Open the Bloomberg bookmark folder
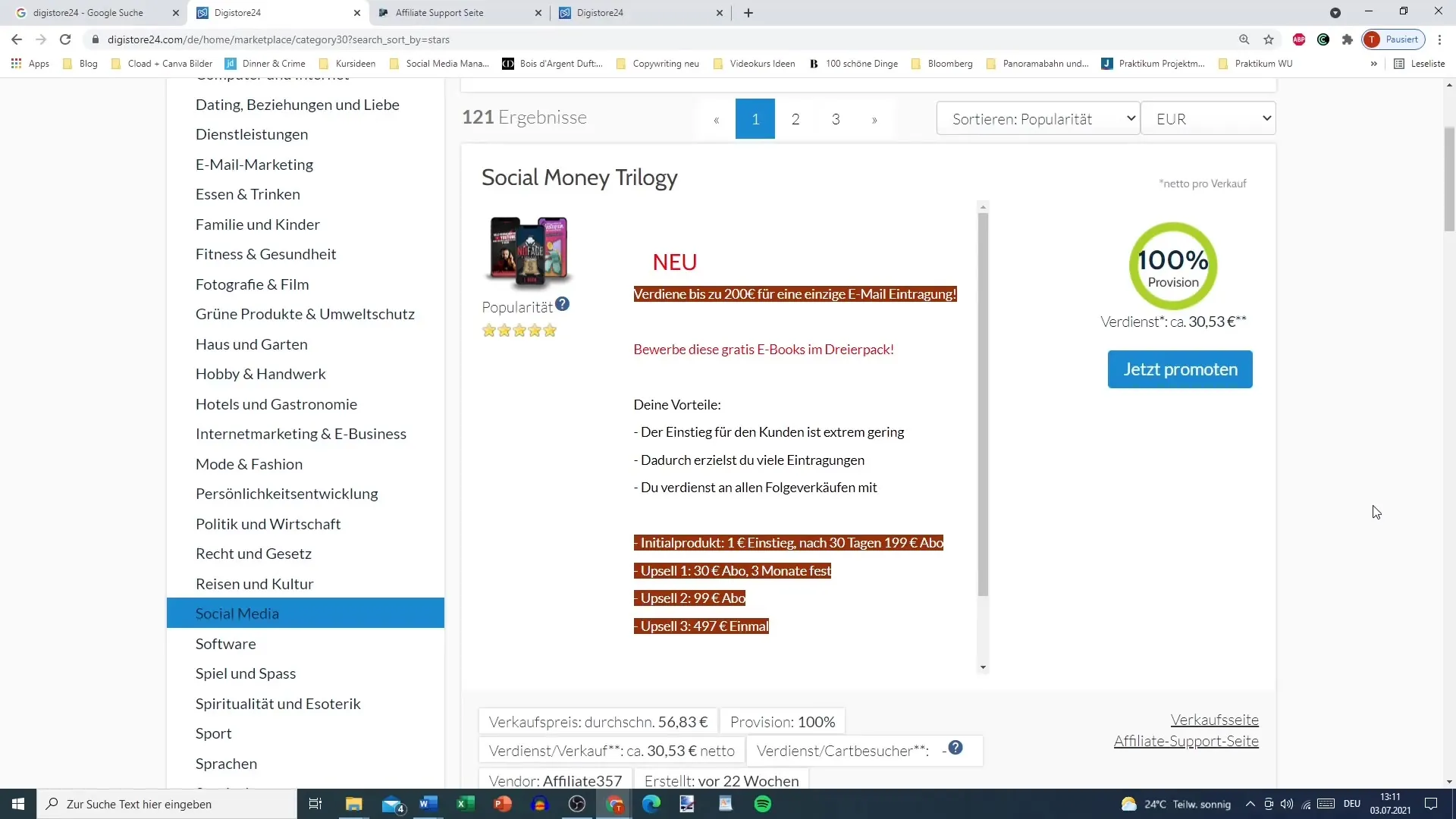The height and width of the screenshot is (819, 1456). (x=942, y=64)
